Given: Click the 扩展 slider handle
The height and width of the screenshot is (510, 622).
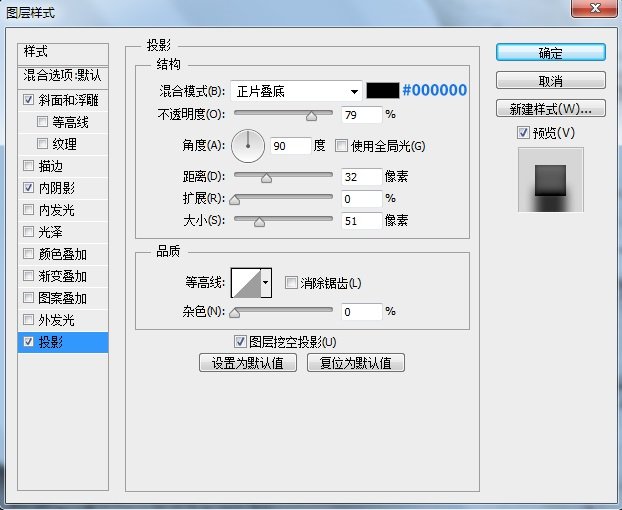Looking at the screenshot, I should [235, 199].
